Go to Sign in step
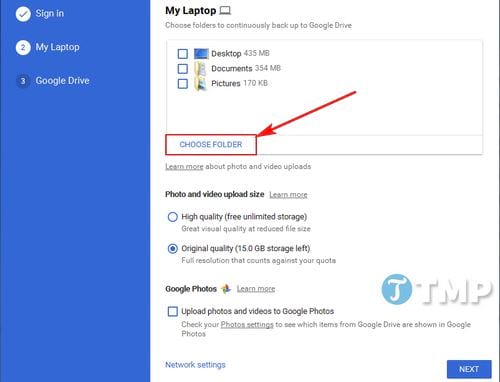 point(50,14)
